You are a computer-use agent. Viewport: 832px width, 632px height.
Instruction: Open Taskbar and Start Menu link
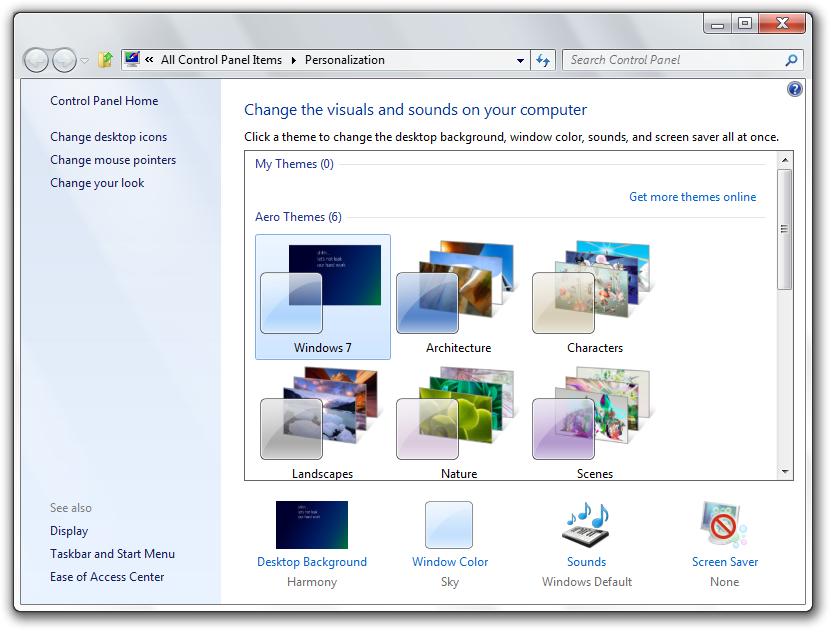tap(112, 554)
